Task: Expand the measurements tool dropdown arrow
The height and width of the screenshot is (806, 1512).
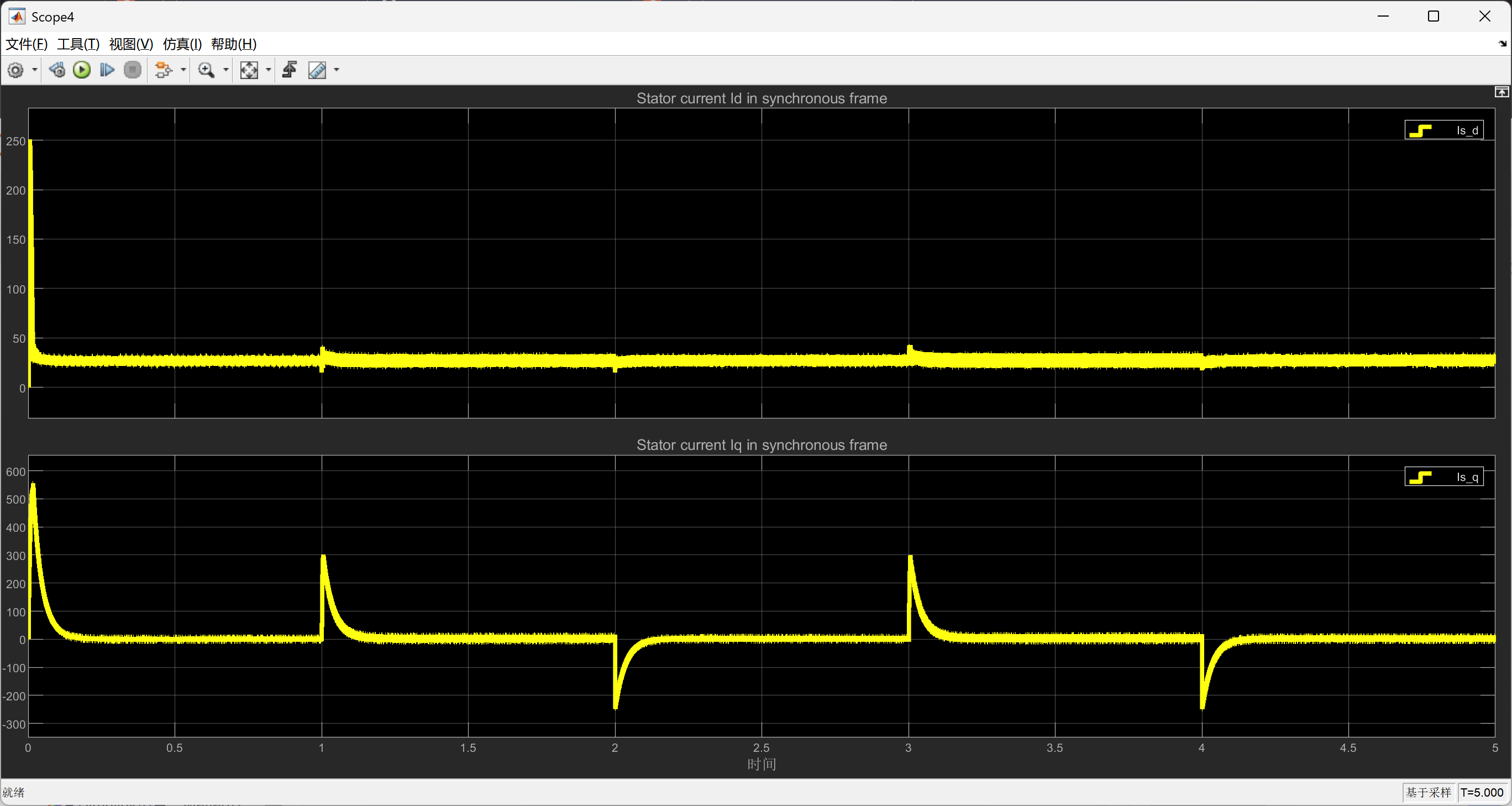Action: (337, 70)
